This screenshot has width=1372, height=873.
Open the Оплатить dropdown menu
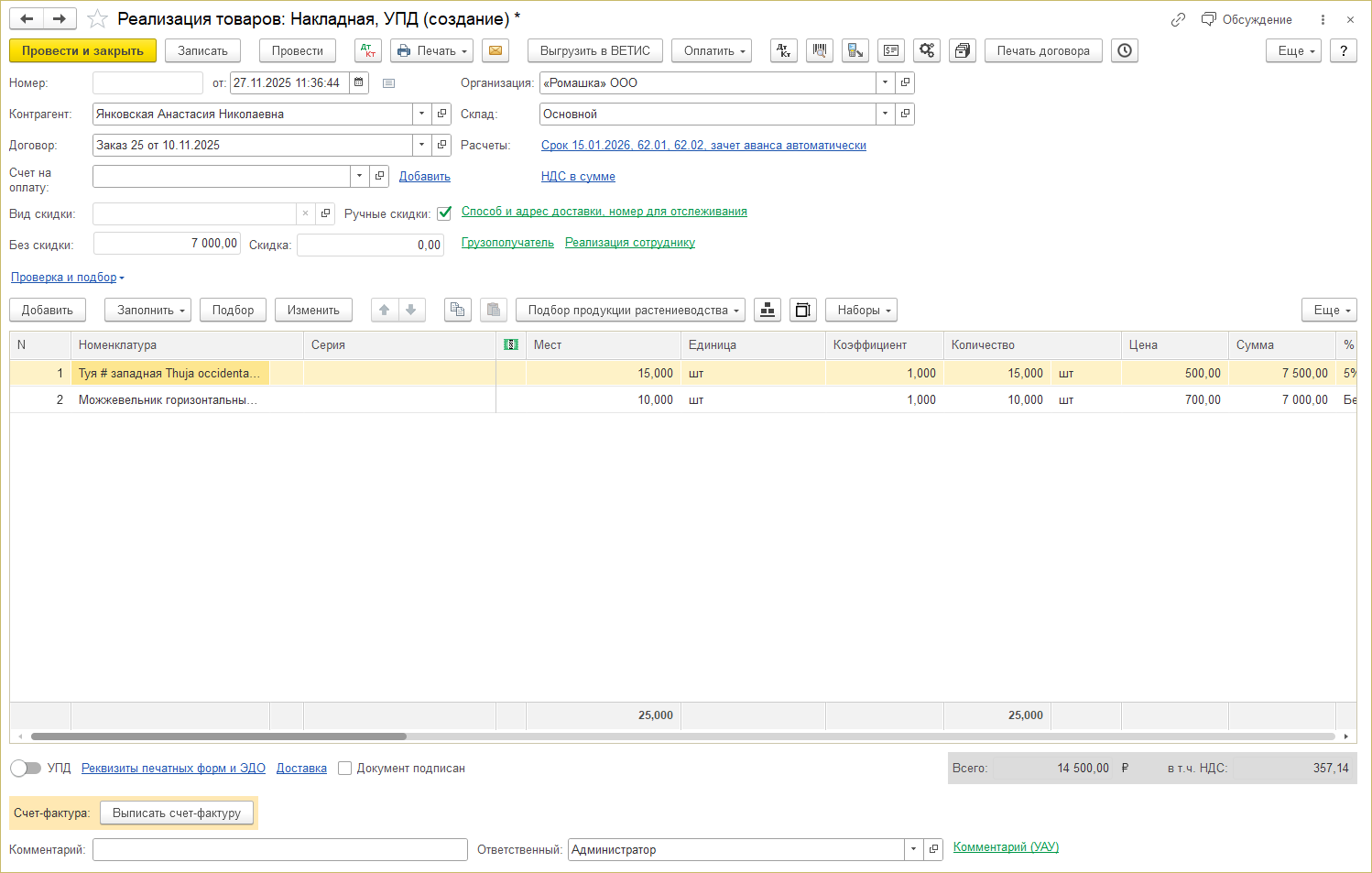click(712, 51)
